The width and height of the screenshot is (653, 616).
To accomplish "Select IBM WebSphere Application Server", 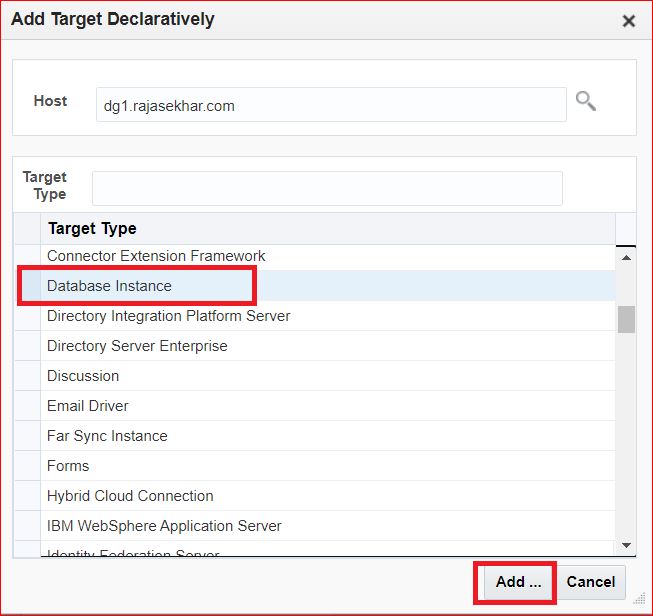I will pos(164,526).
